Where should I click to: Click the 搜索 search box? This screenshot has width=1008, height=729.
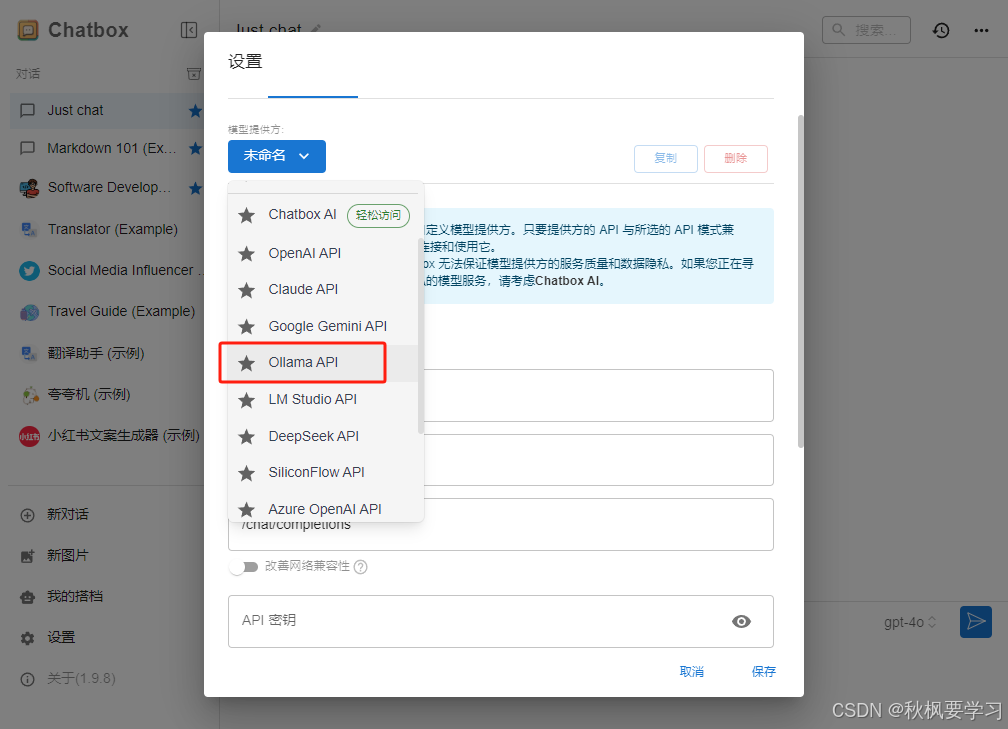coord(866,30)
